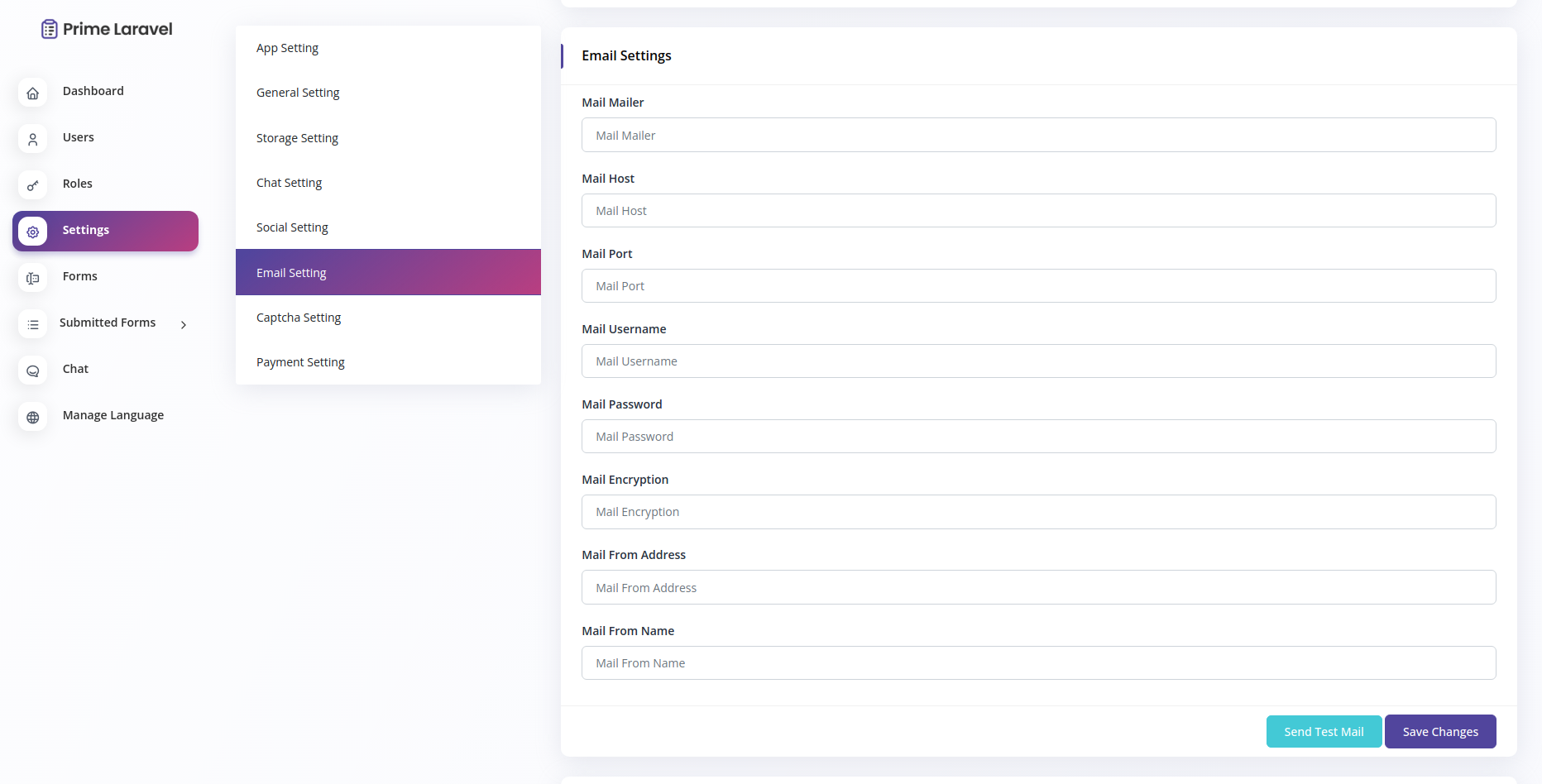Click the Prime Laravel logo
This screenshot has width=1542, height=784.
click(x=106, y=28)
